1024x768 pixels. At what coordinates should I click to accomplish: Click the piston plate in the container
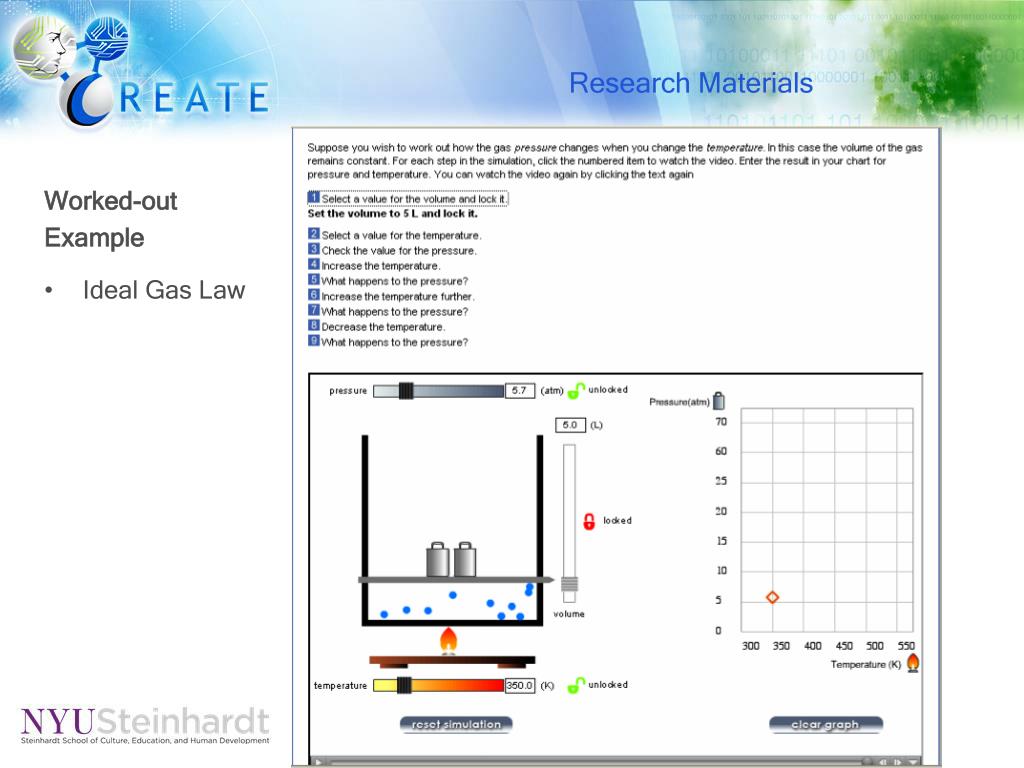(456, 580)
